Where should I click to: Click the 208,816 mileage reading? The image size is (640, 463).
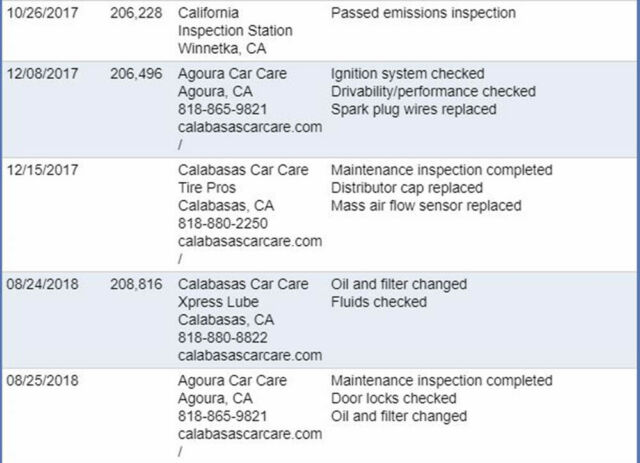tap(136, 284)
